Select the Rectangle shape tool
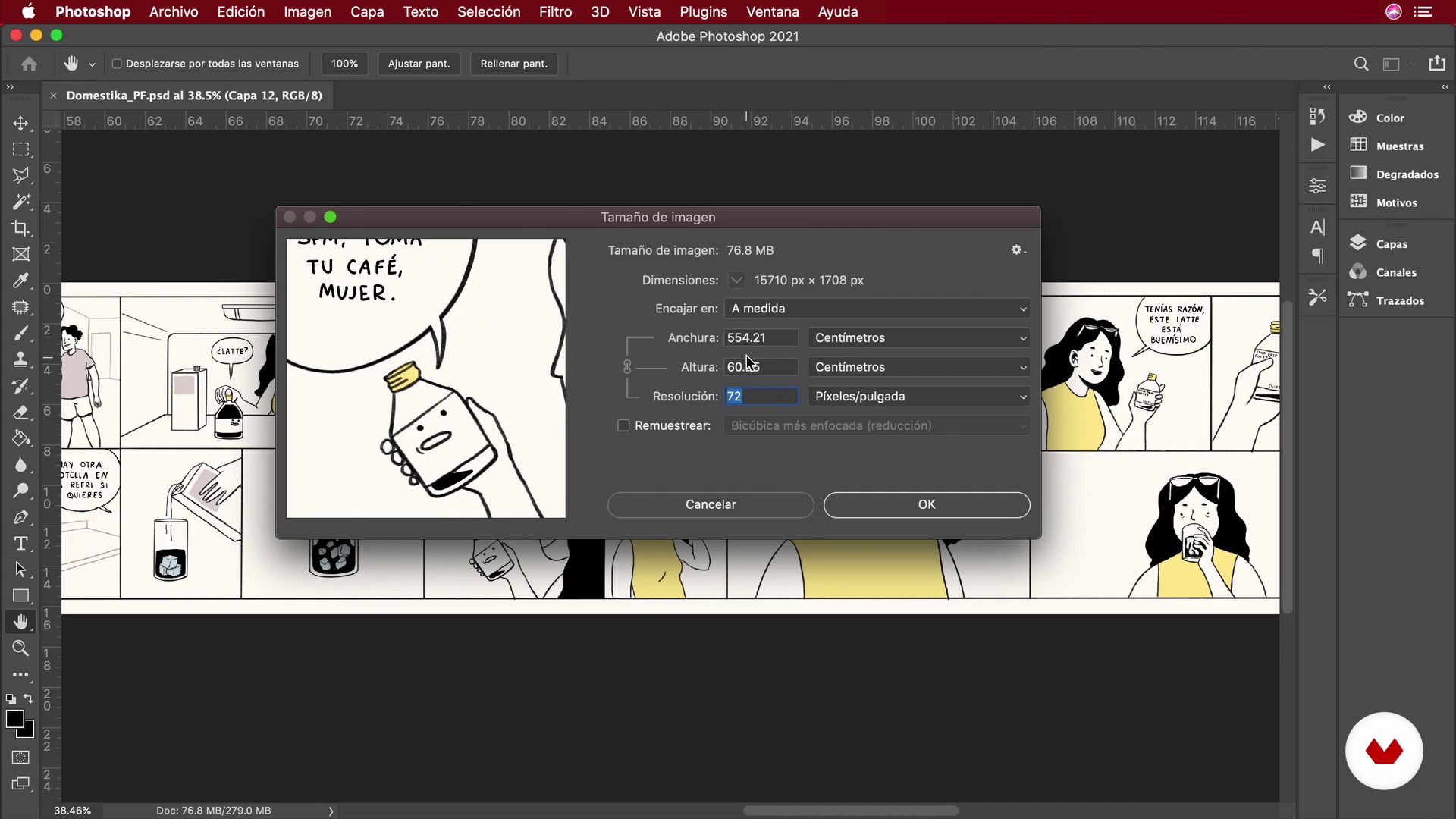1456x819 pixels. tap(20, 596)
